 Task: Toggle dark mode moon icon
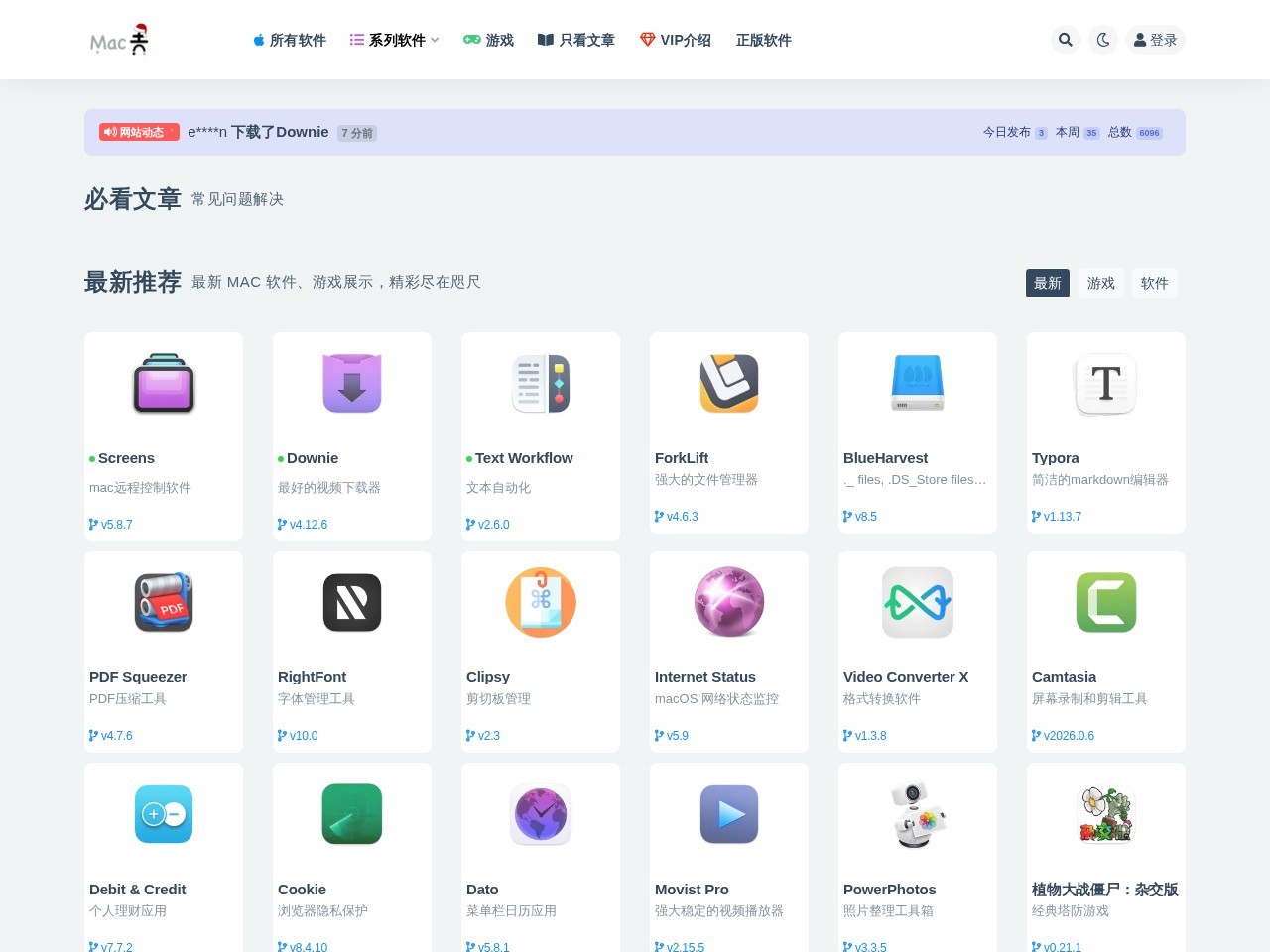click(1103, 40)
